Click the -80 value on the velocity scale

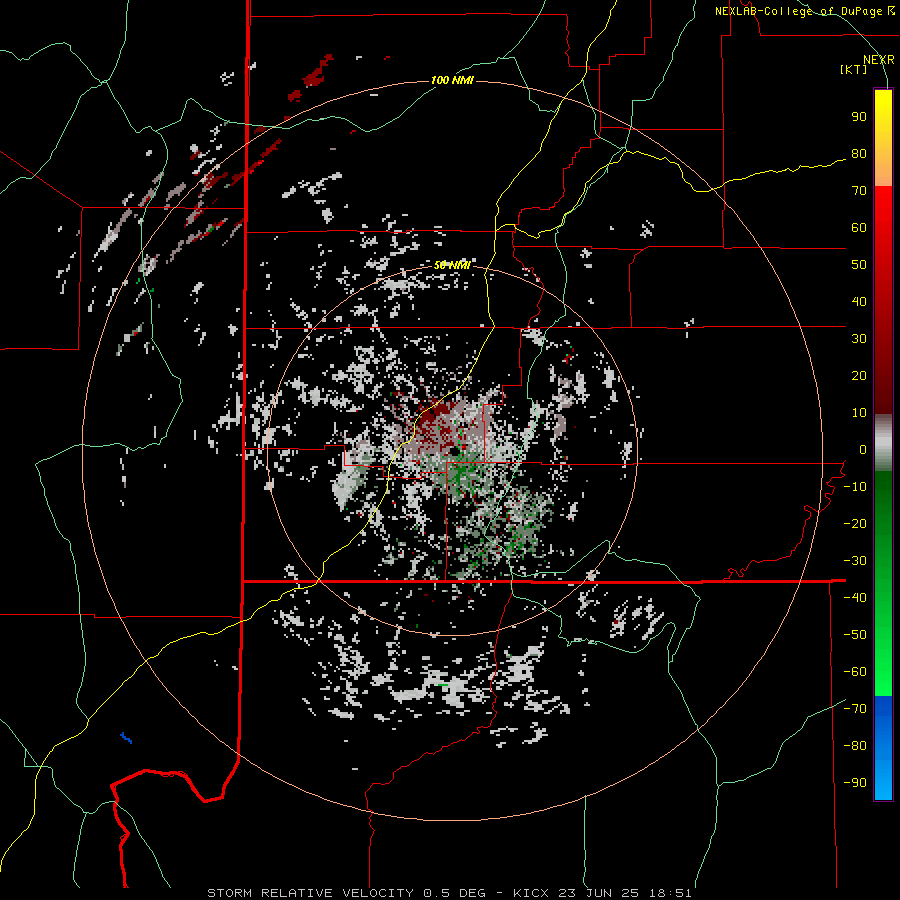point(855,746)
